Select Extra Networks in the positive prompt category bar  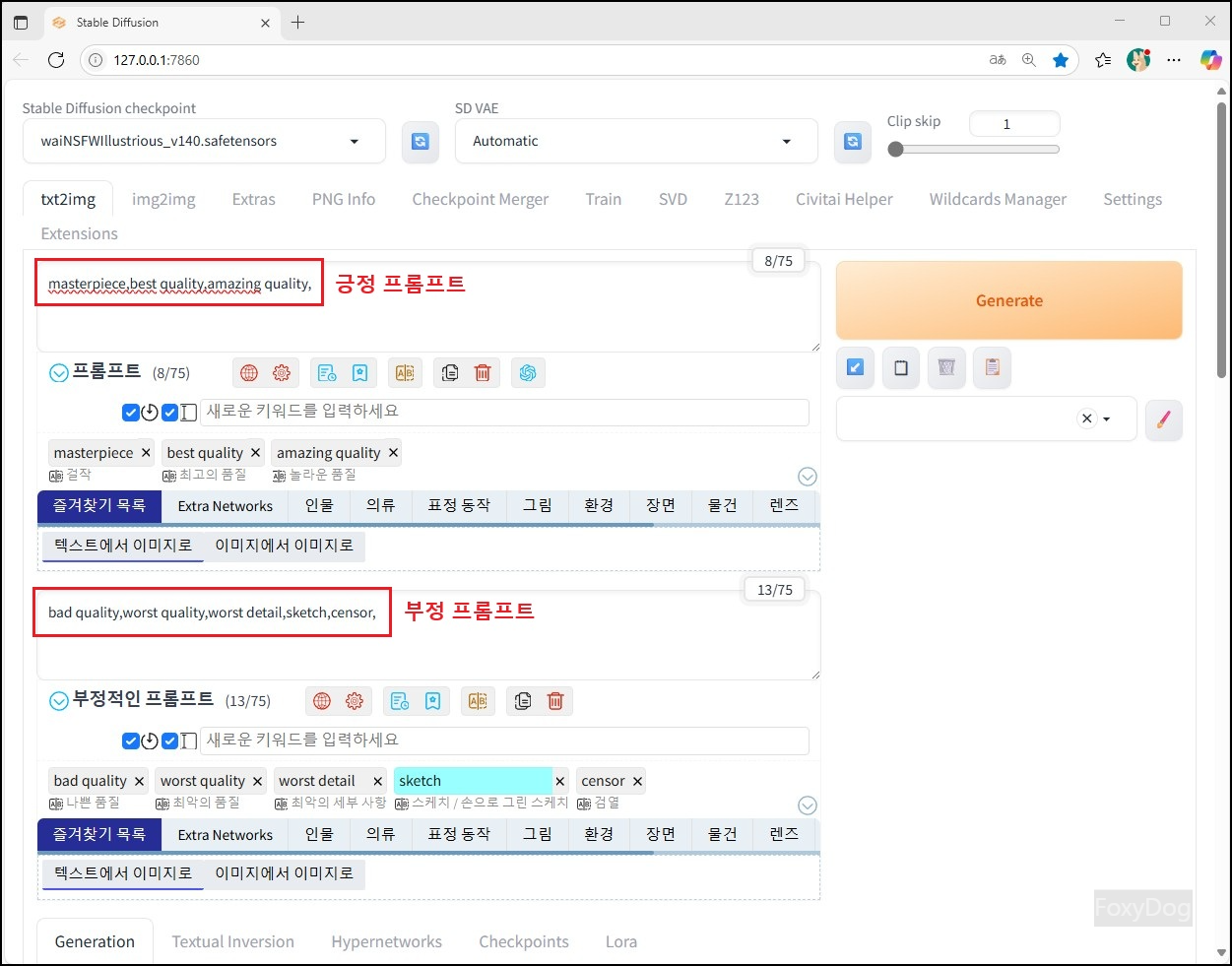click(226, 506)
